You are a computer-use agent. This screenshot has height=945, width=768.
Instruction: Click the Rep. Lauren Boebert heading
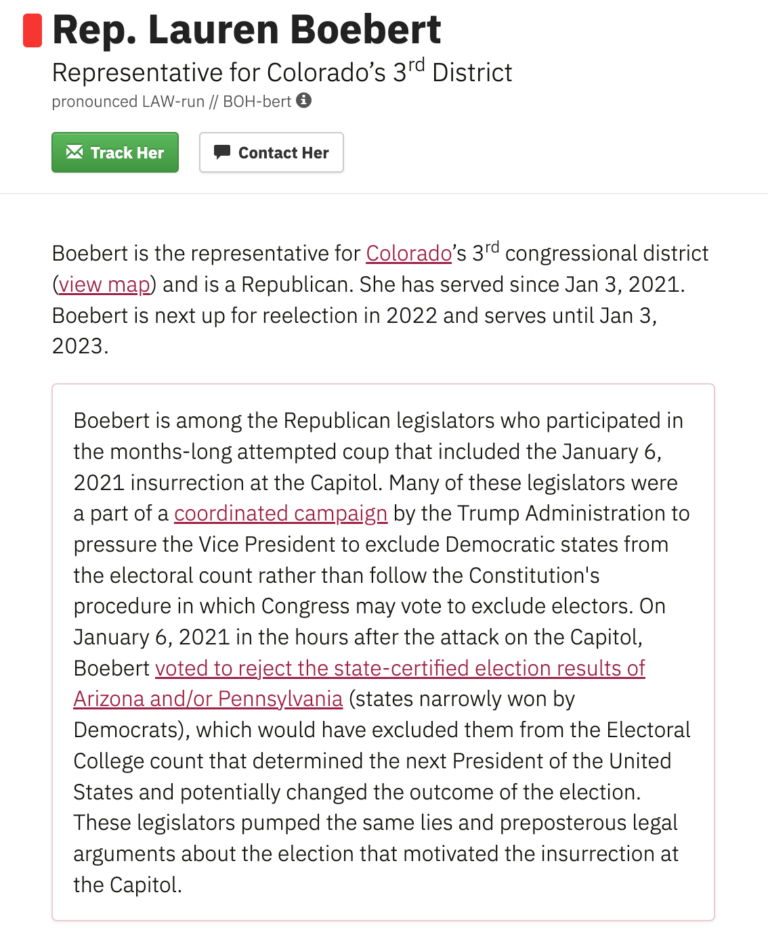(x=247, y=30)
